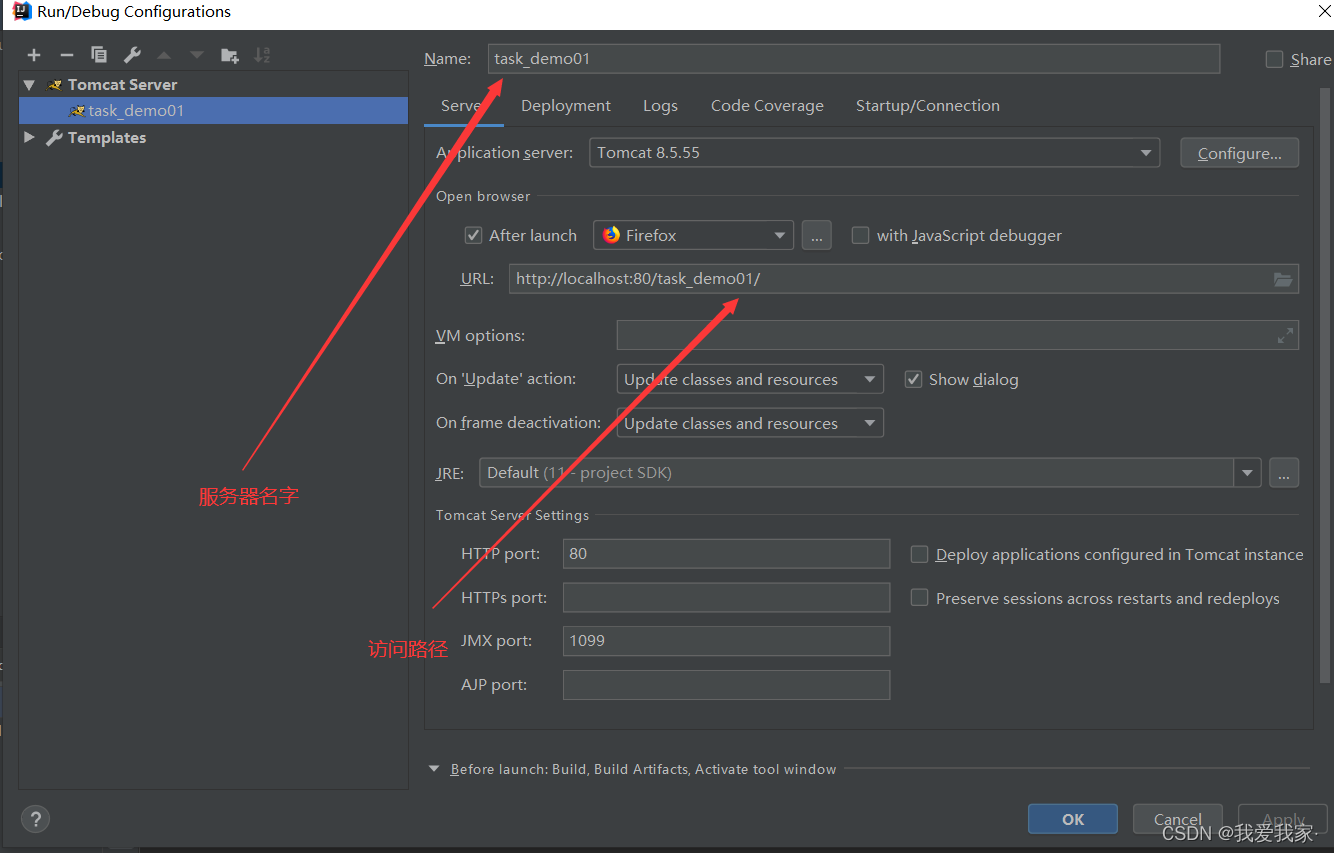Click the Configure... button
The height and width of the screenshot is (853, 1334).
(x=1240, y=153)
